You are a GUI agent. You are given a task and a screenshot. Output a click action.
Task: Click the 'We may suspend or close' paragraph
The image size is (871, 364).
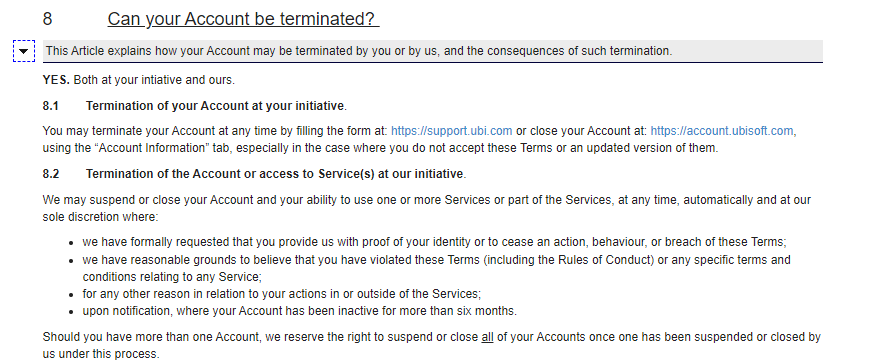427,208
